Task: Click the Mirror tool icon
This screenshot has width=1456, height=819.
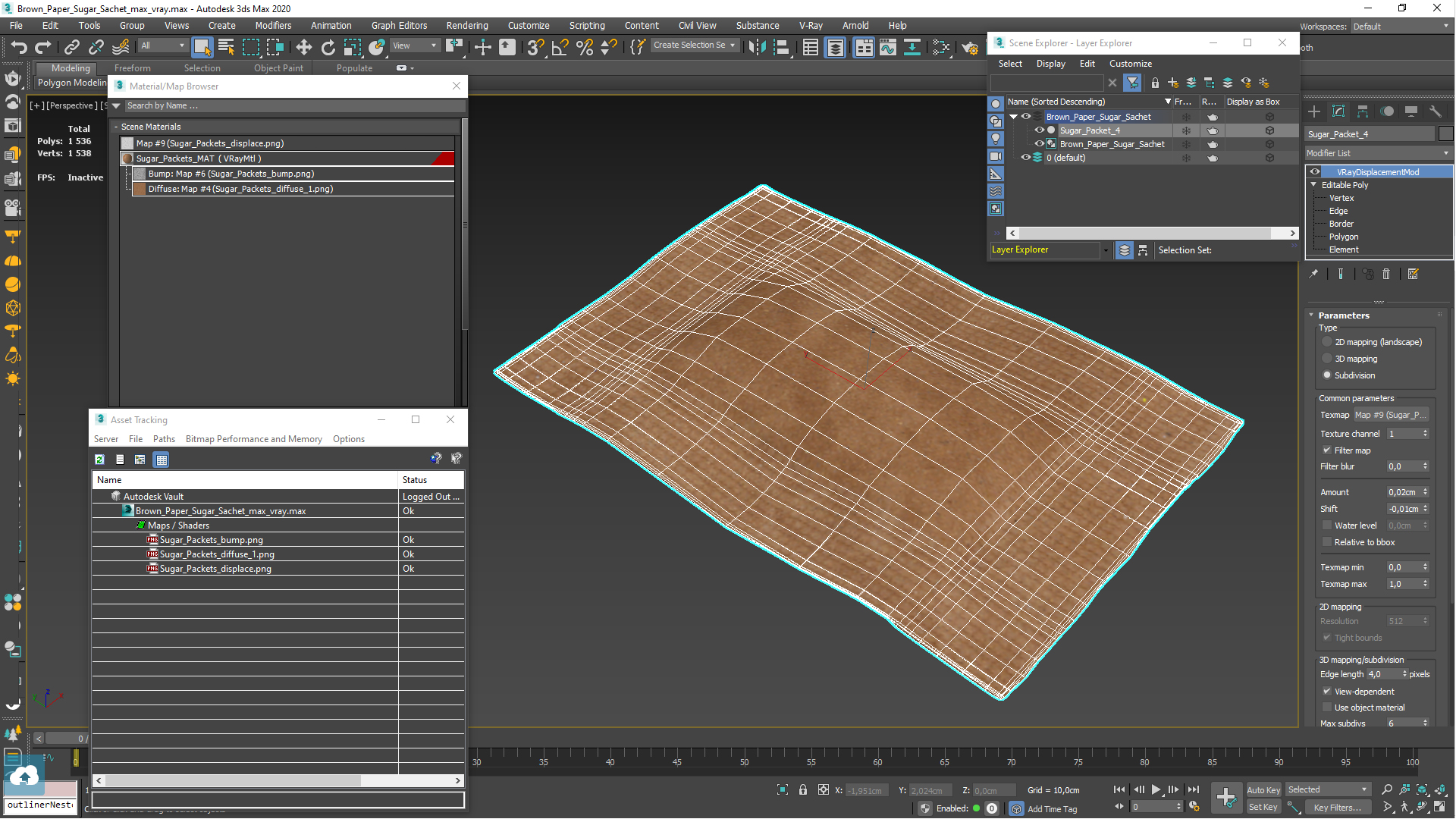Action: pos(757,48)
